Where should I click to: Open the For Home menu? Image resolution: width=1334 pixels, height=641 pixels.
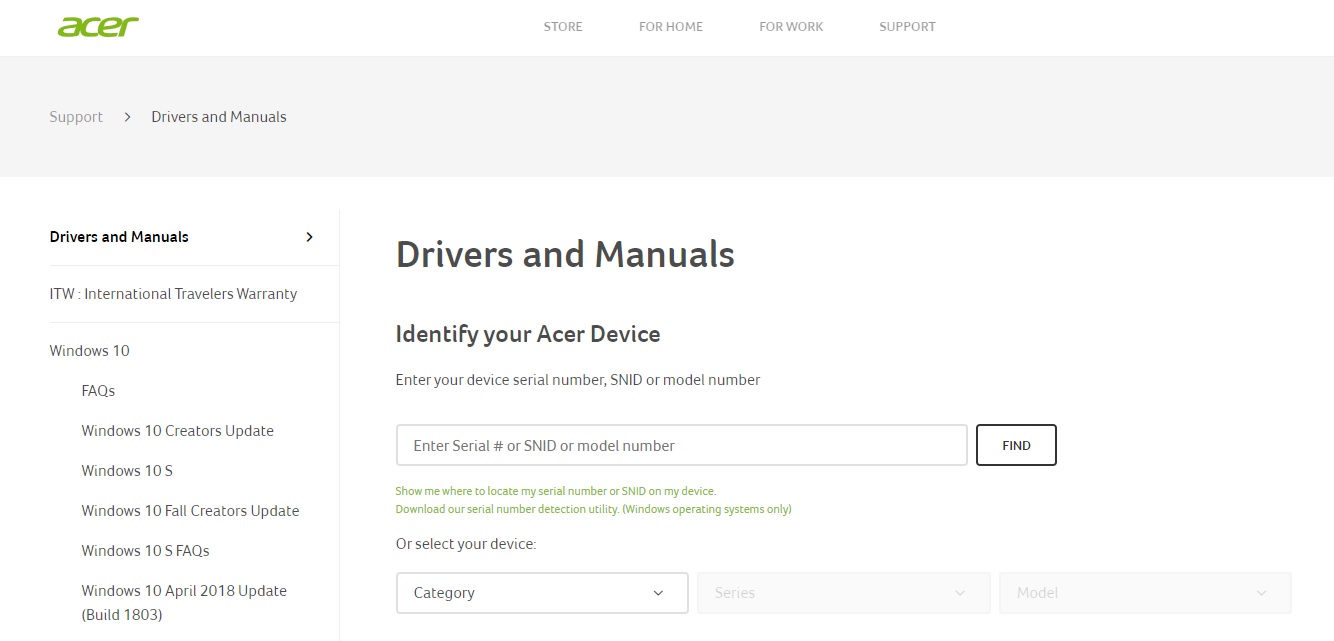671,27
